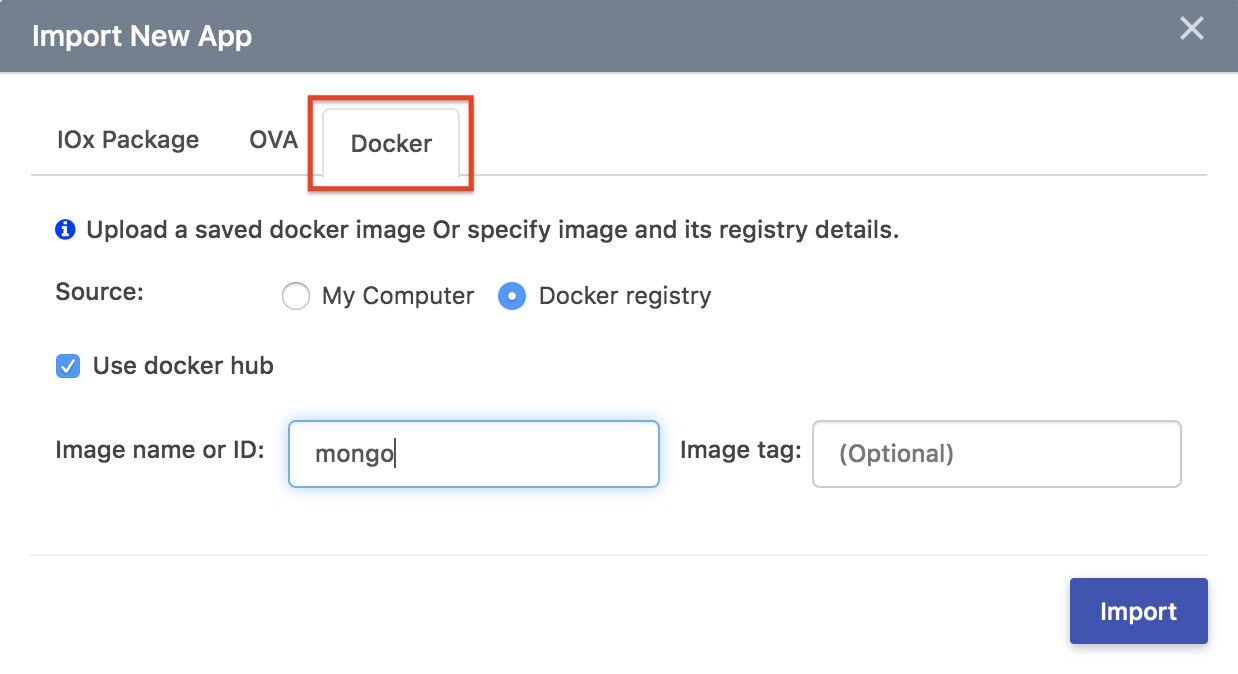
Task: Focus the Image name or ID field
Action: pyautogui.click(x=473, y=454)
